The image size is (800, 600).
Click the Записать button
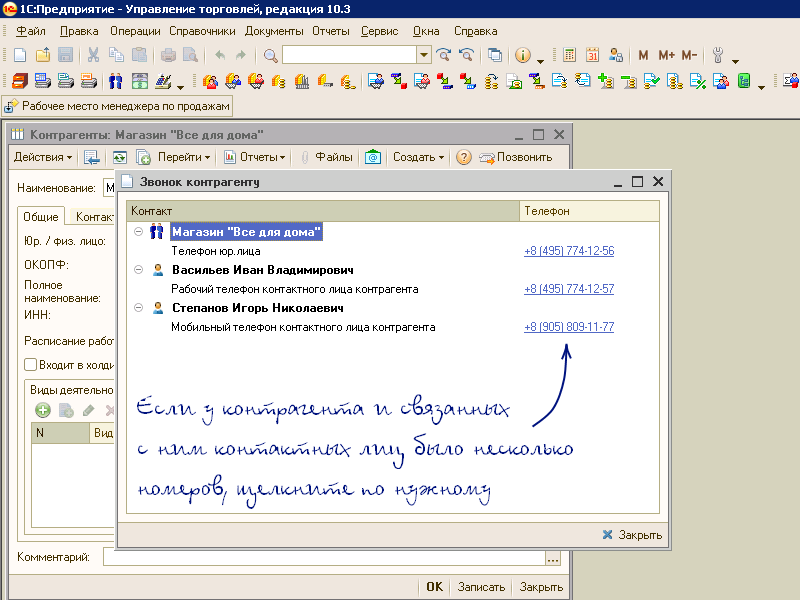click(481, 587)
